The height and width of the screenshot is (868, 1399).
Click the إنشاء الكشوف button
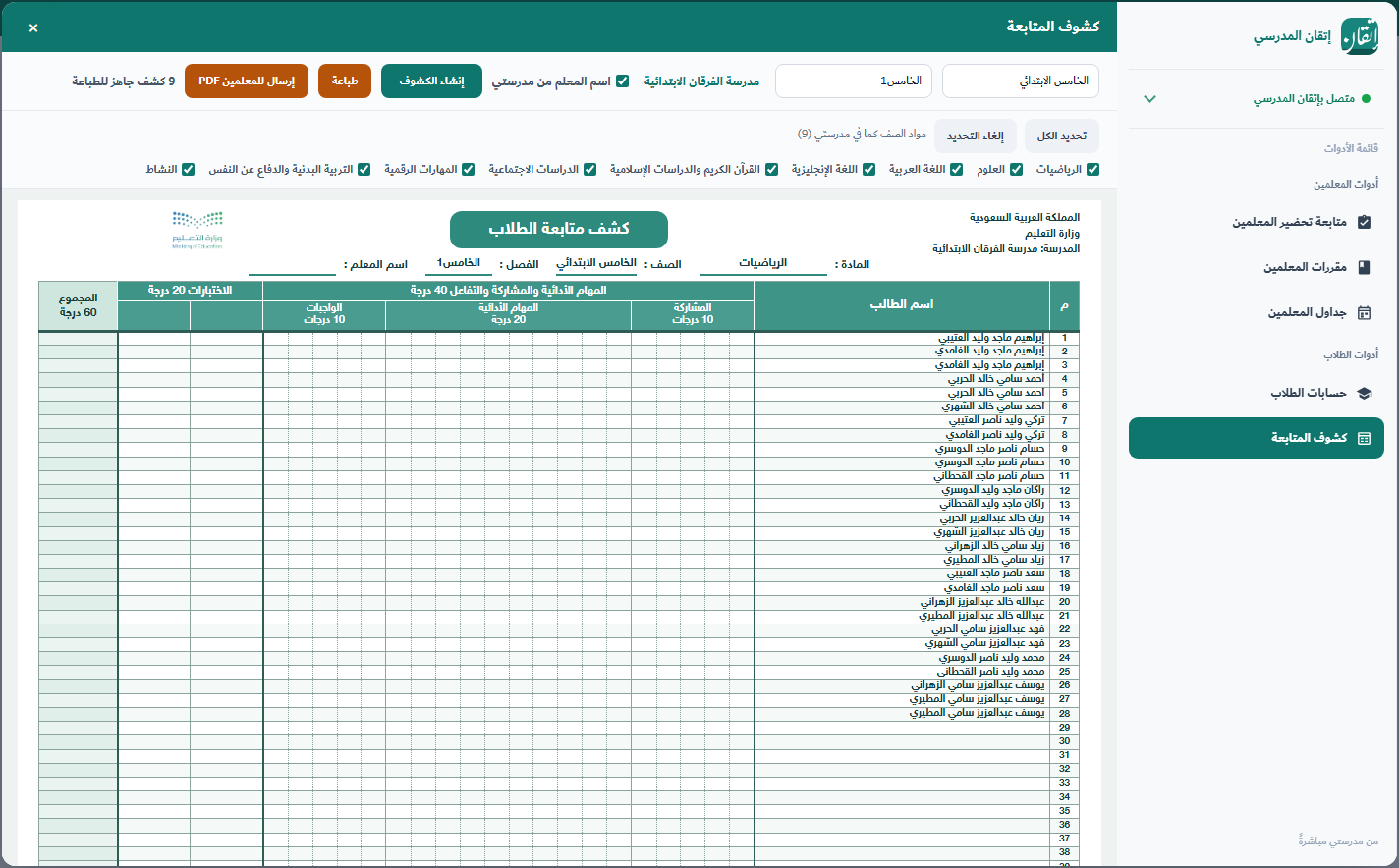click(431, 81)
